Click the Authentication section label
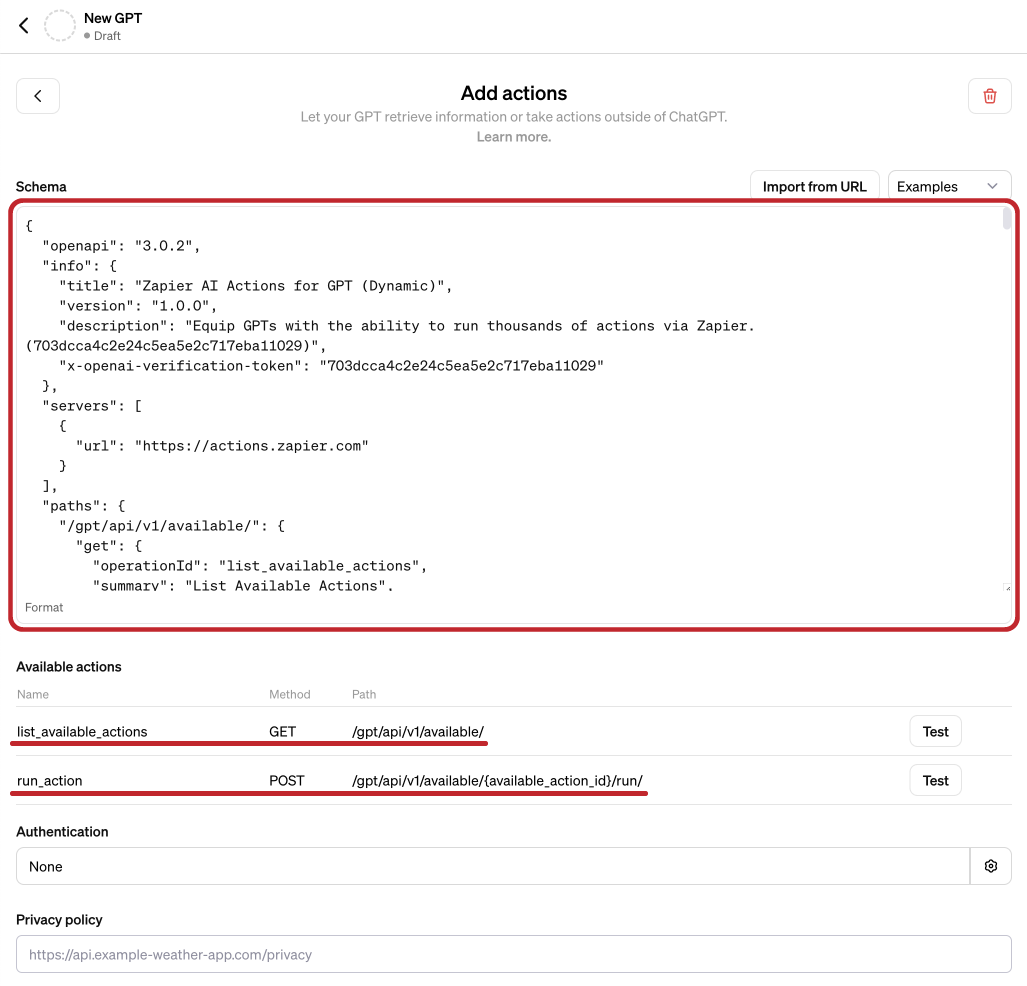Image resolution: width=1027 pixels, height=986 pixels. point(62,832)
